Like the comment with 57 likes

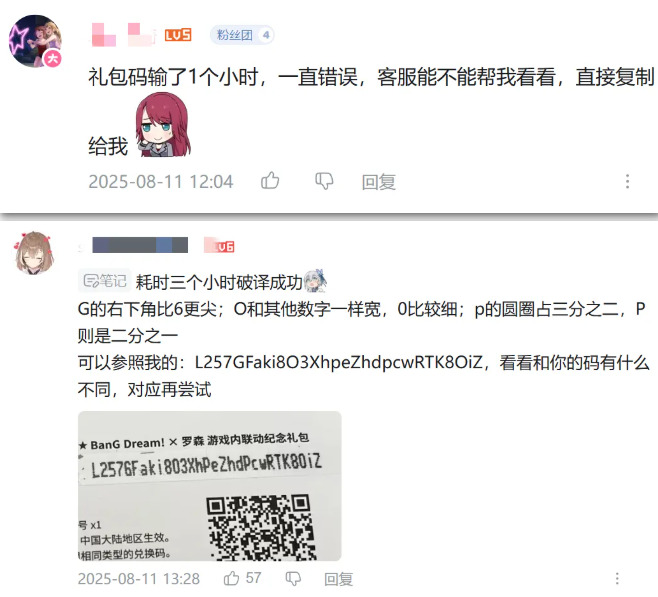(231, 579)
